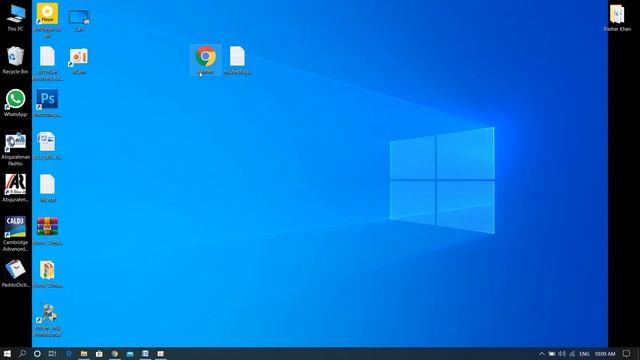Open Task View on taskbar
Viewport: 640px width, 360px height.
click(x=52, y=354)
